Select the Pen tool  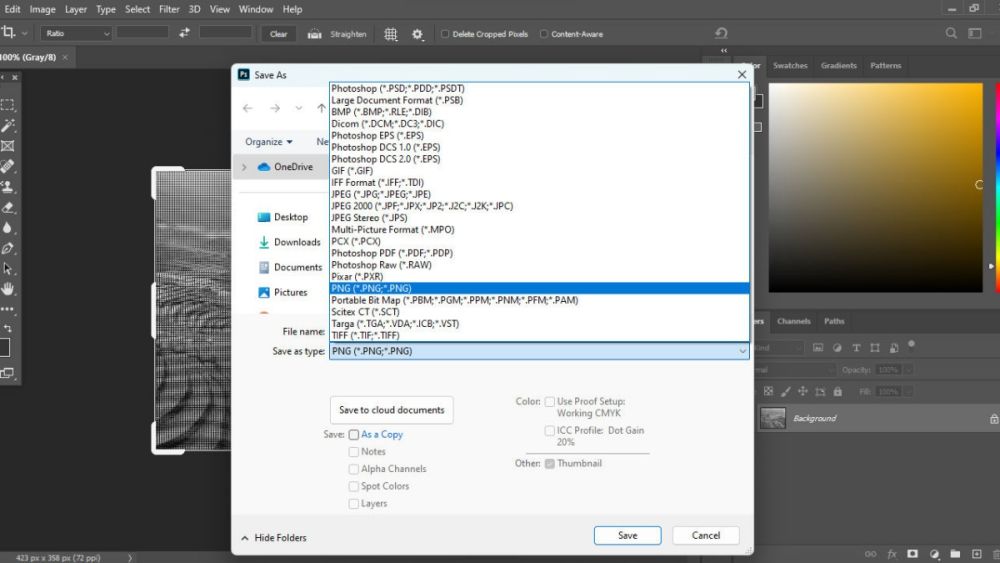[8, 248]
